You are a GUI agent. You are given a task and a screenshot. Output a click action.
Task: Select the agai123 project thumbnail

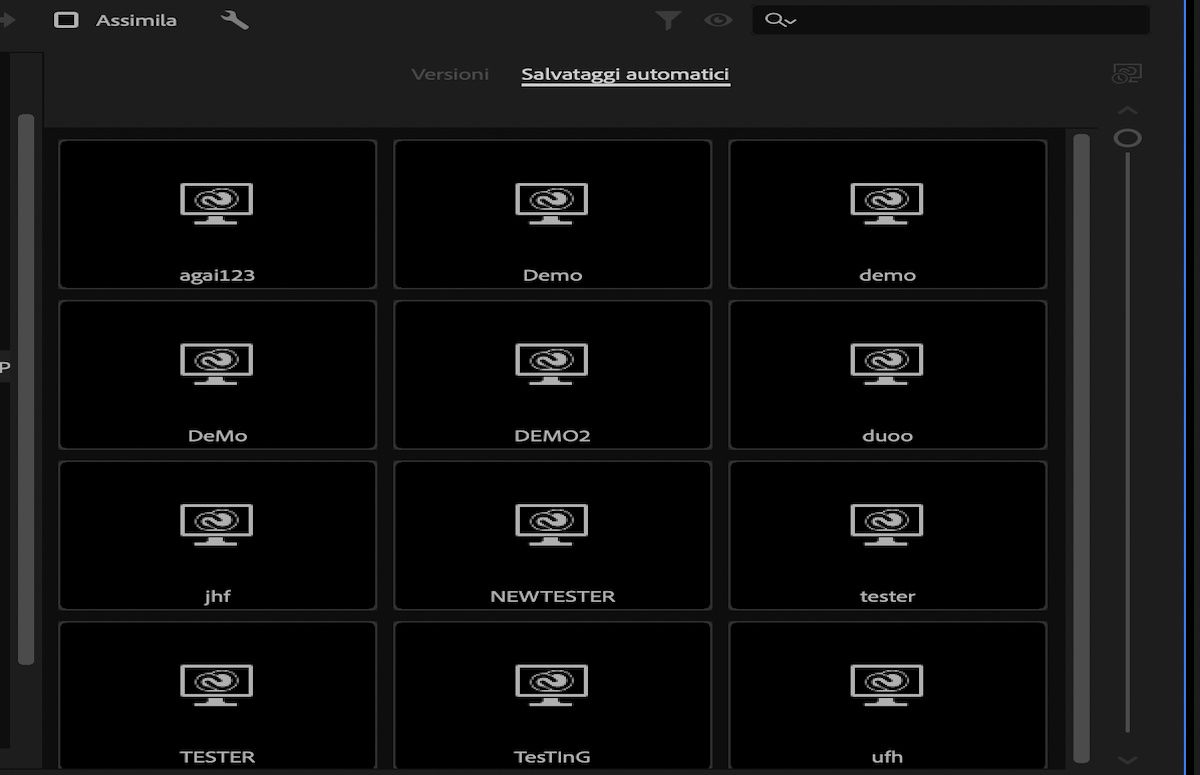[x=217, y=214]
